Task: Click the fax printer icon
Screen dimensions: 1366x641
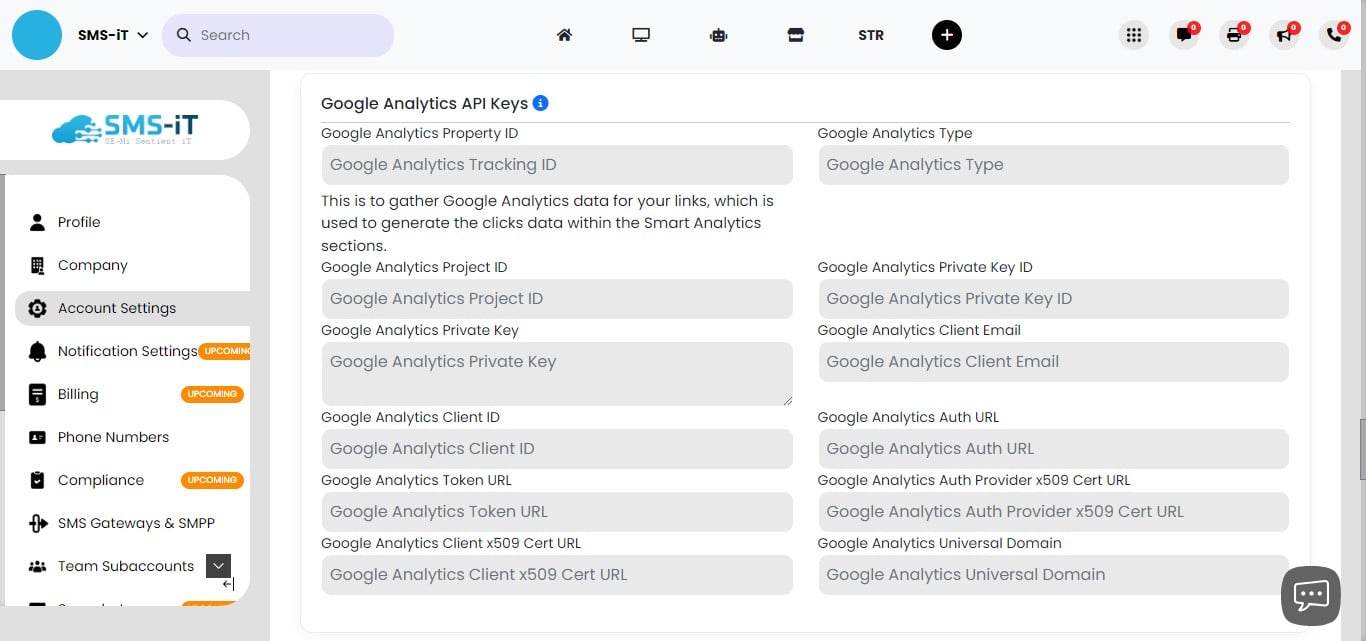Action: click(1234, 34)
